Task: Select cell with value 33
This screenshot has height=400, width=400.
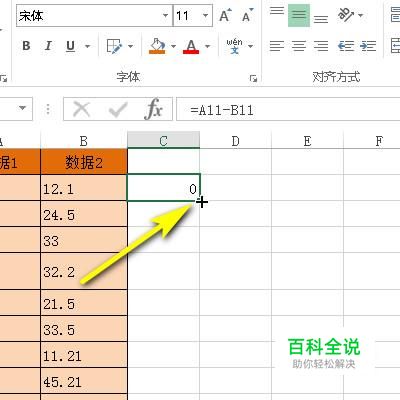Action: (x=84, y=240)
